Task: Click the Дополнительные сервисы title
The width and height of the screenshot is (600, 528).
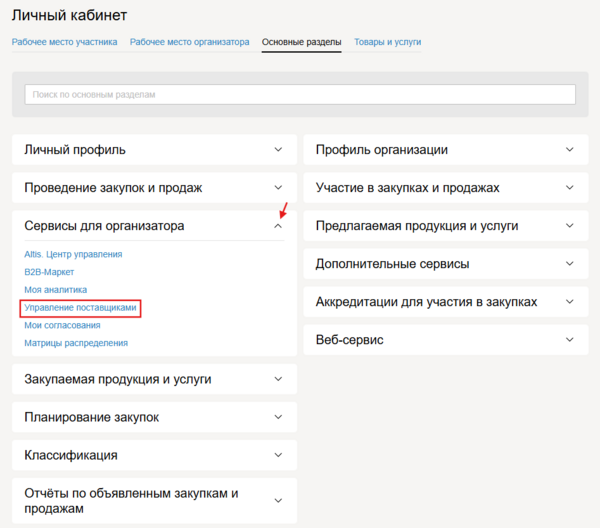Action: pyautogui.click(x=393, y=264)
